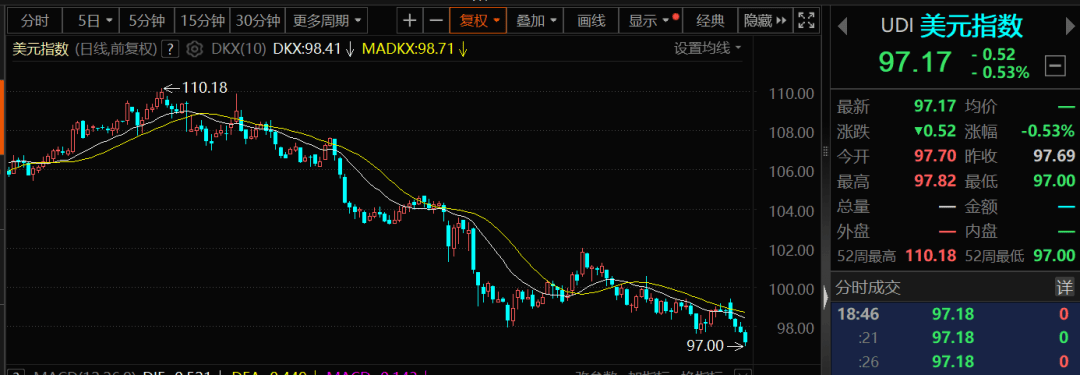Hide the side panel via 隐藏
This screenshot has width=1080, height=375.
[x=765, y=21]
